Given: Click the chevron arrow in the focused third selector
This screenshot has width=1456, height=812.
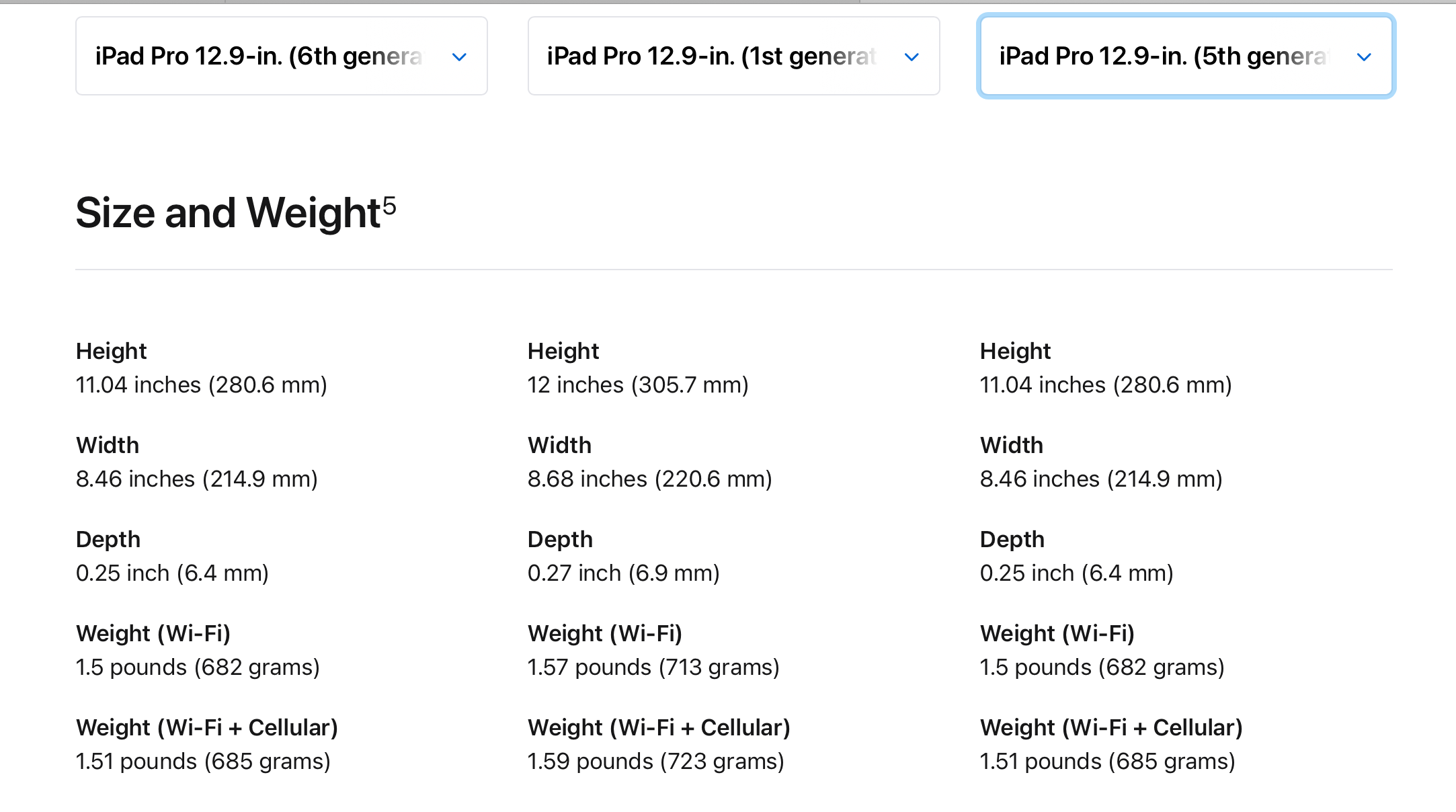Looking at the screenshot, I should pos(1364,57).
